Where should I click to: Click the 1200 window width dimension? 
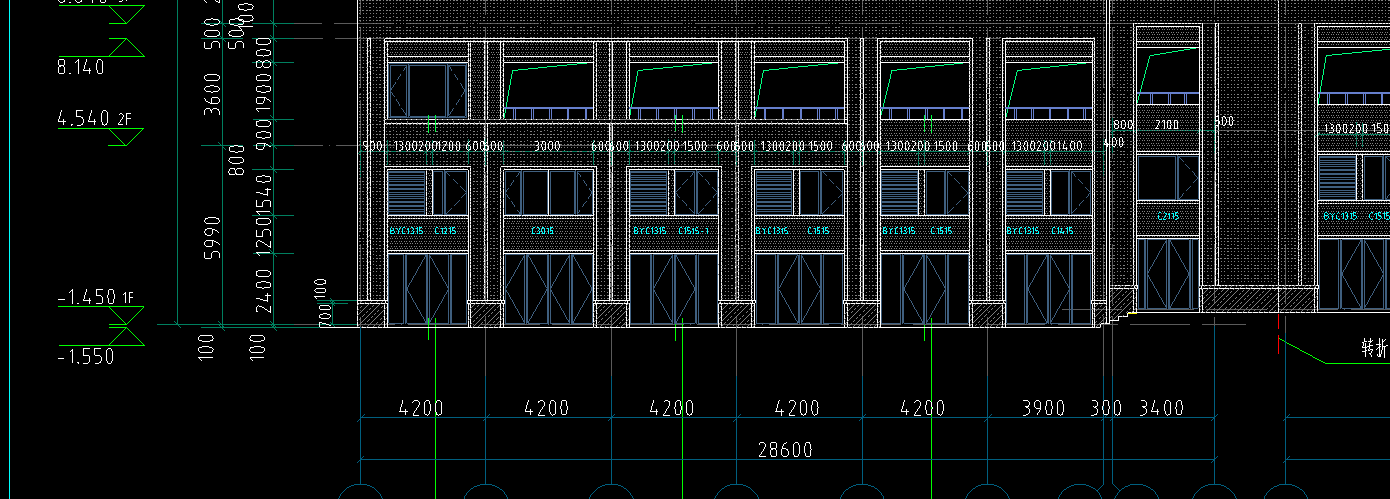(449, 146)
